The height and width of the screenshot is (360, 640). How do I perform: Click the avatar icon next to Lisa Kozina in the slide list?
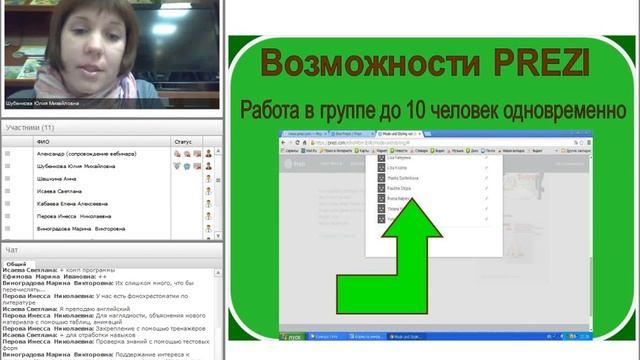click(381, 168)
